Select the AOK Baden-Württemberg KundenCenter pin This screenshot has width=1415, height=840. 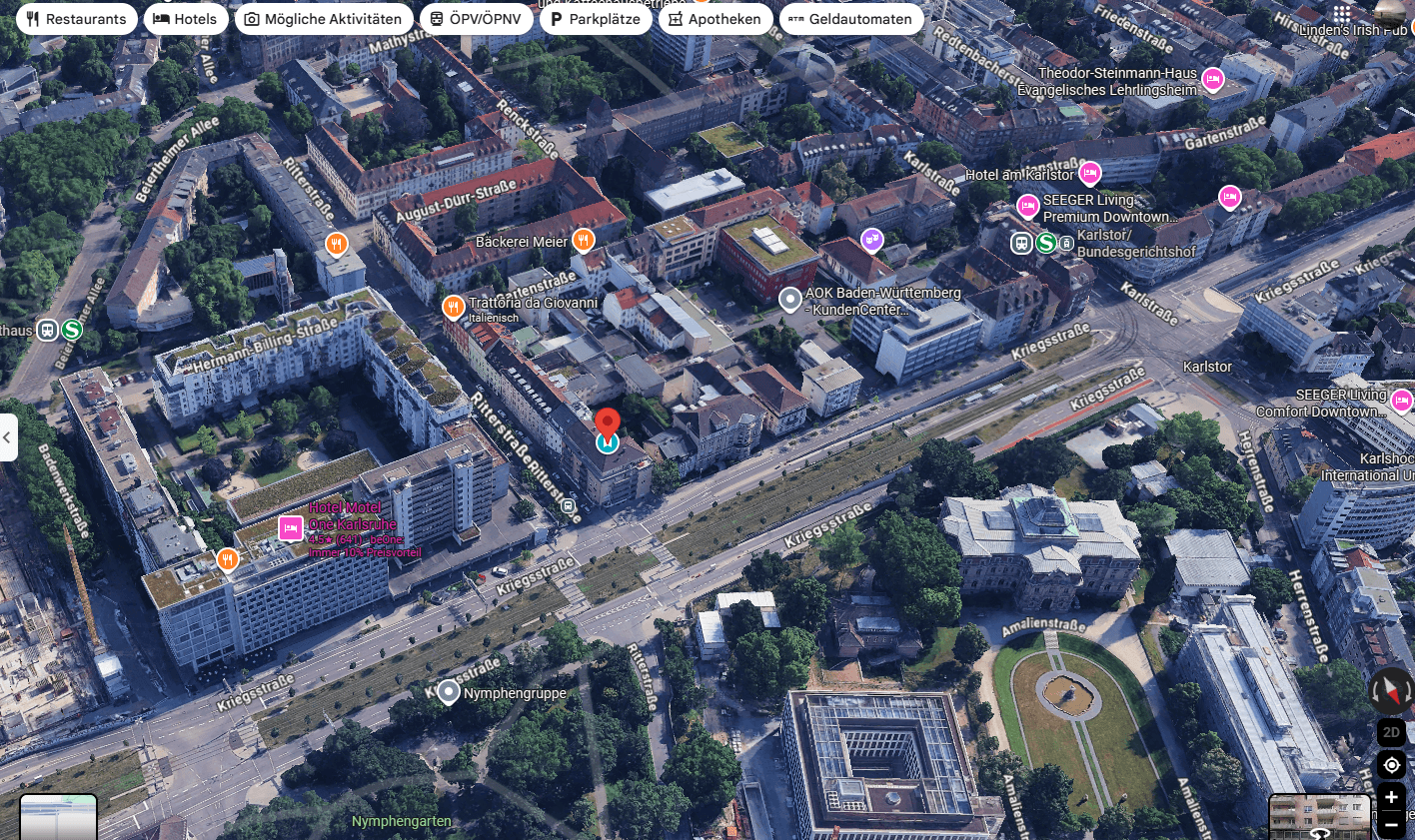(x=790, y=300)
